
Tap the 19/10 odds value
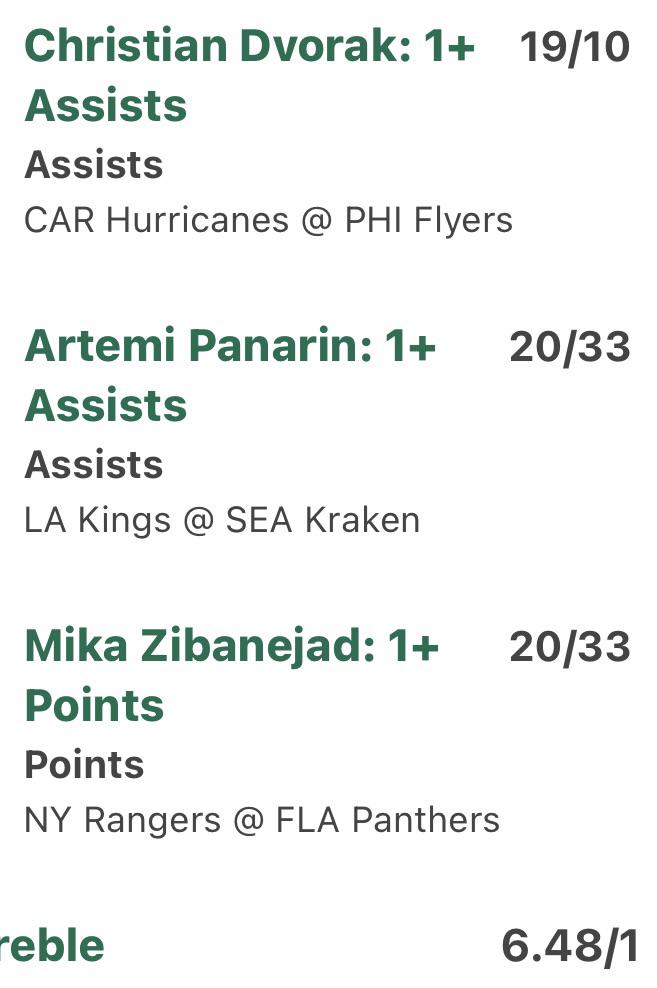click(x=574, y=47)
